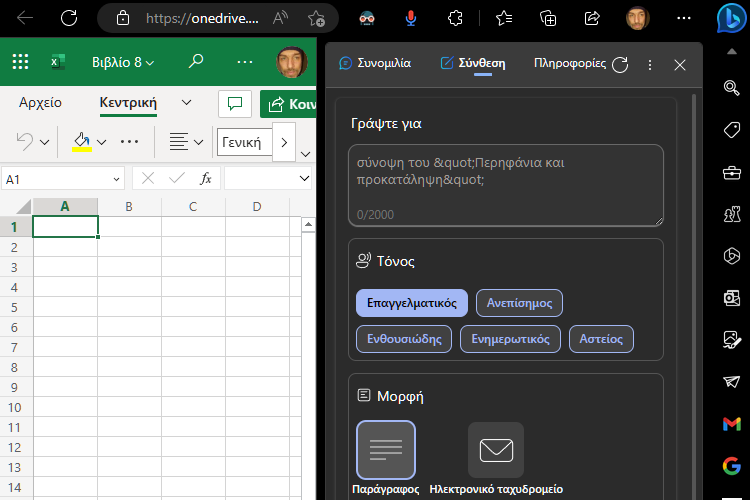Screen dimensions: 750x500
Task: Open browser Settings and more menu
Action: click(x=684, y=18)
